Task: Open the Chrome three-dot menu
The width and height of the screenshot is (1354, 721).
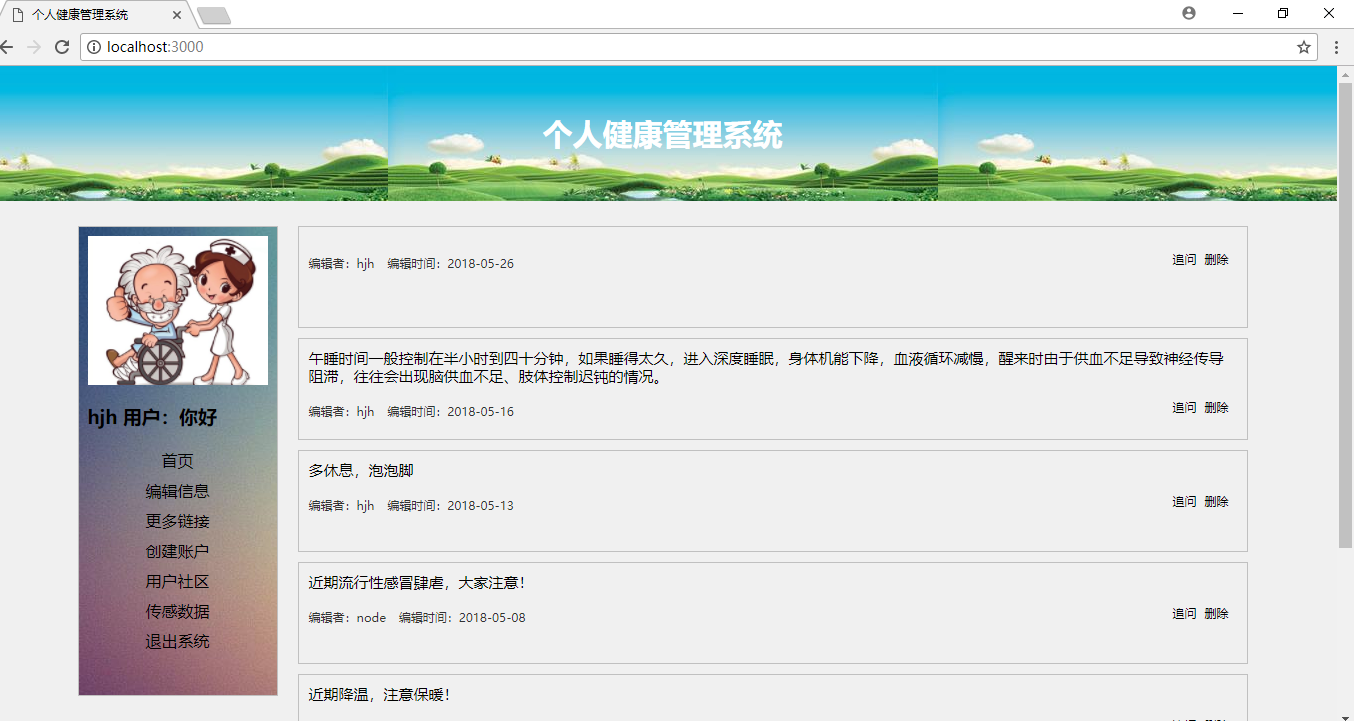Action: [1336, 47]
